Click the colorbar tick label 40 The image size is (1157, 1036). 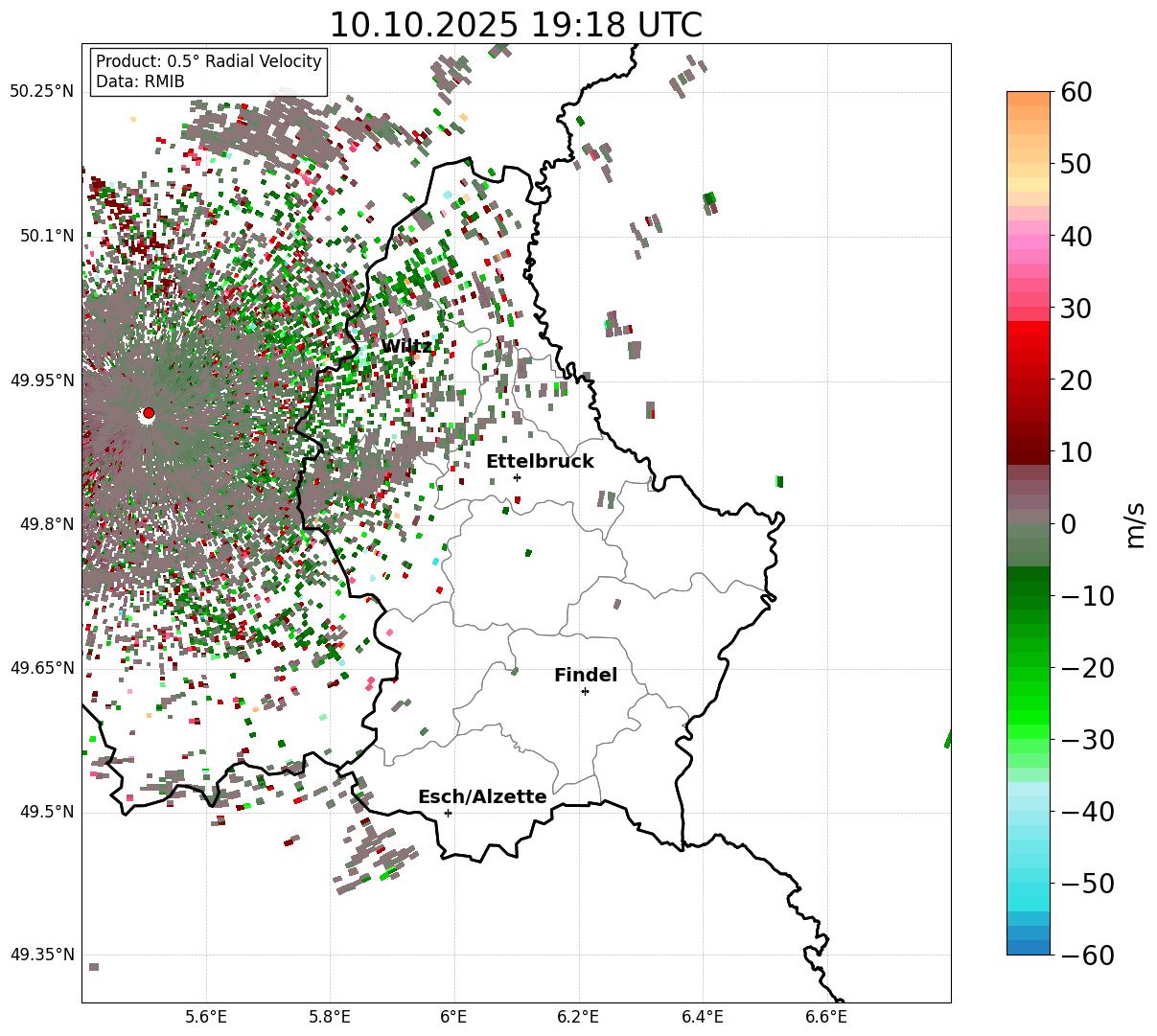[1076, 236]
